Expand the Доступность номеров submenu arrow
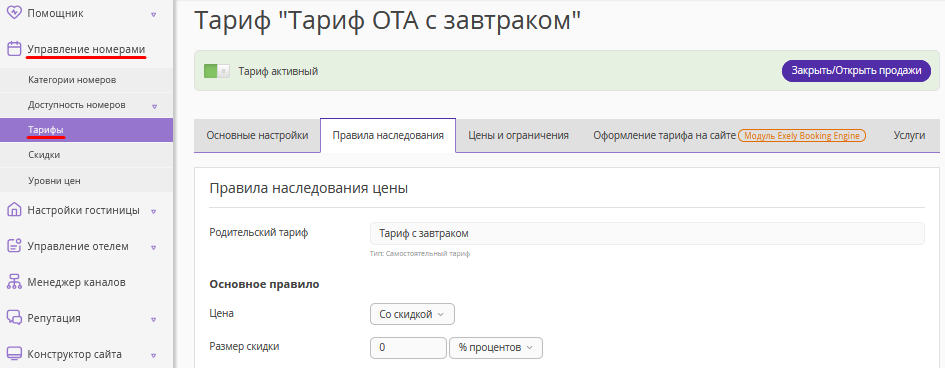The image size is (945, 368). [154, 106]
